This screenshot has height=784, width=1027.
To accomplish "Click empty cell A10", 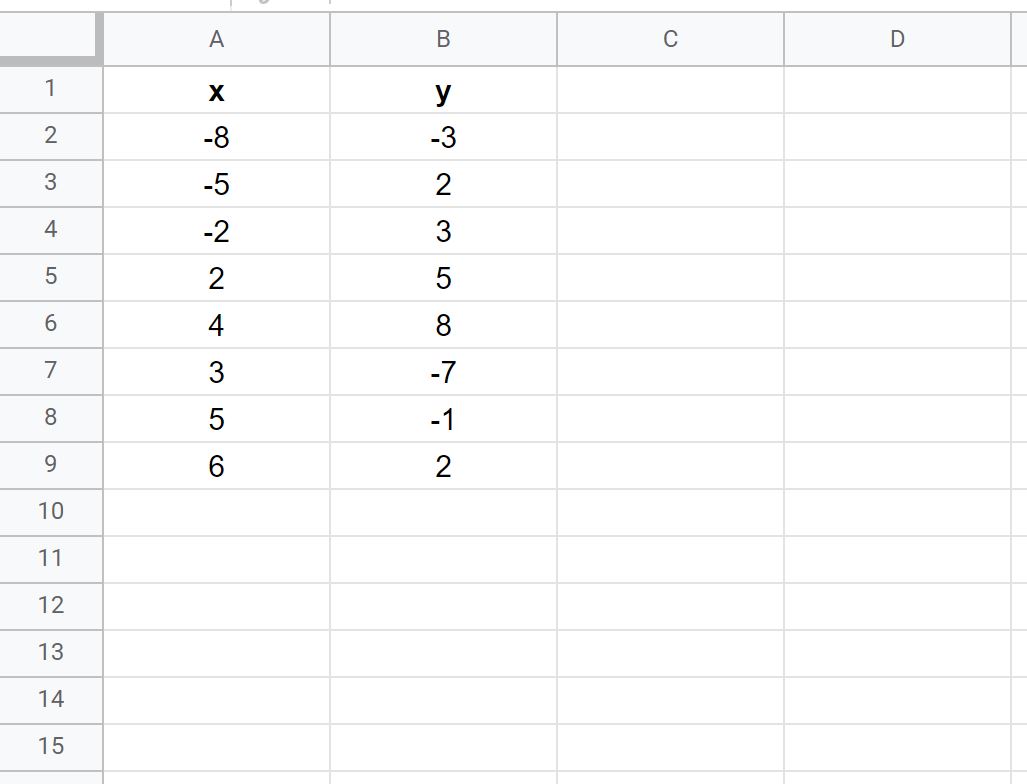I will (216, 512).
